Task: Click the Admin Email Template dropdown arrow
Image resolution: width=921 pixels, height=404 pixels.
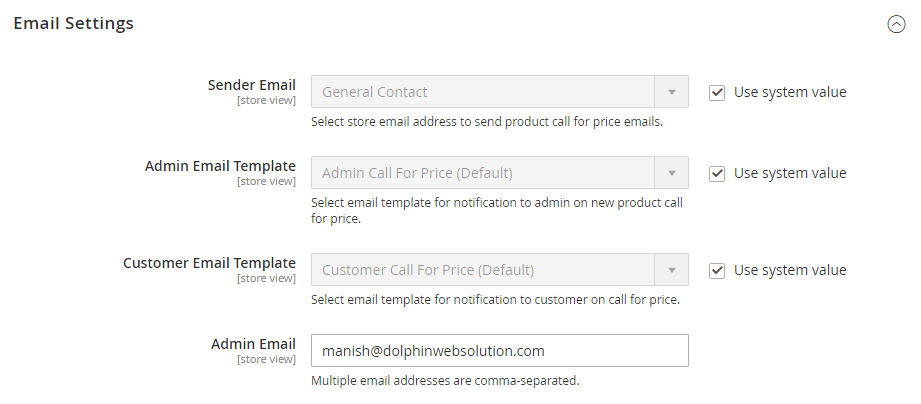Action: coord(671,173)
